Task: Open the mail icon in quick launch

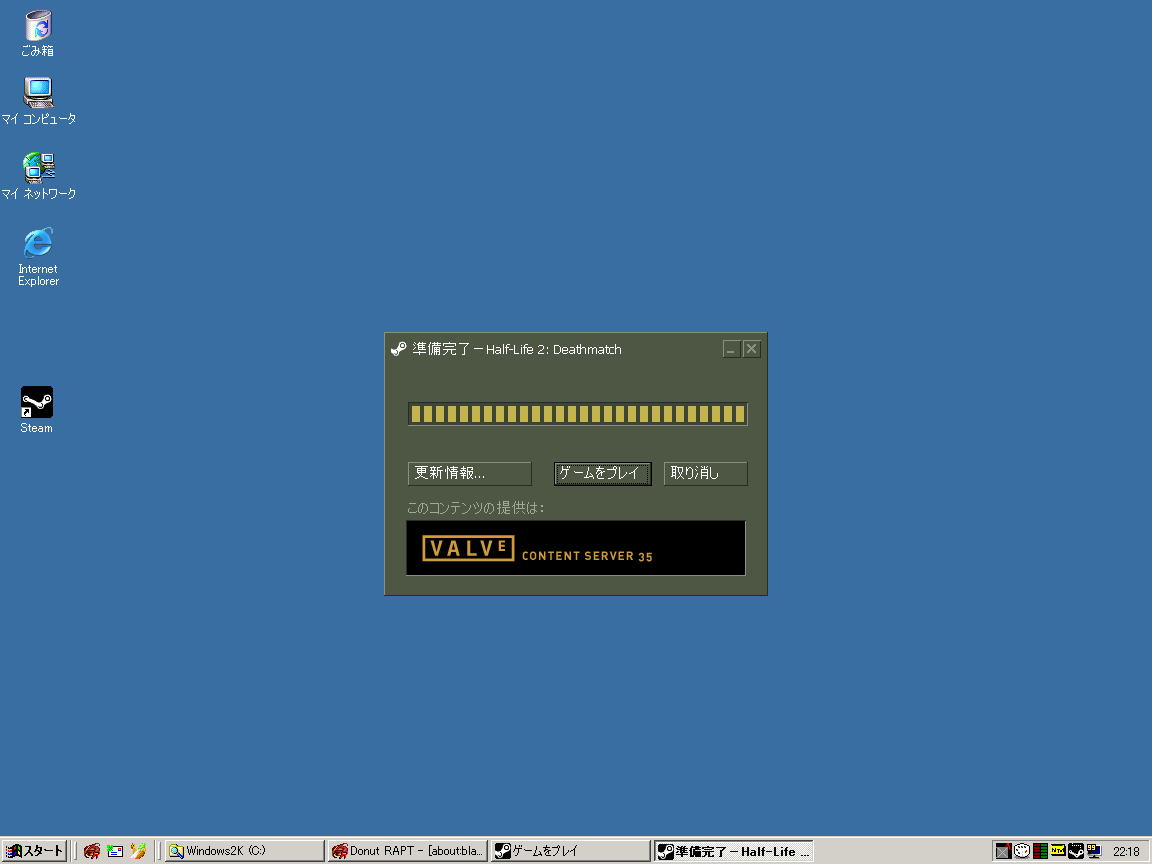Action: coord(115,851)
